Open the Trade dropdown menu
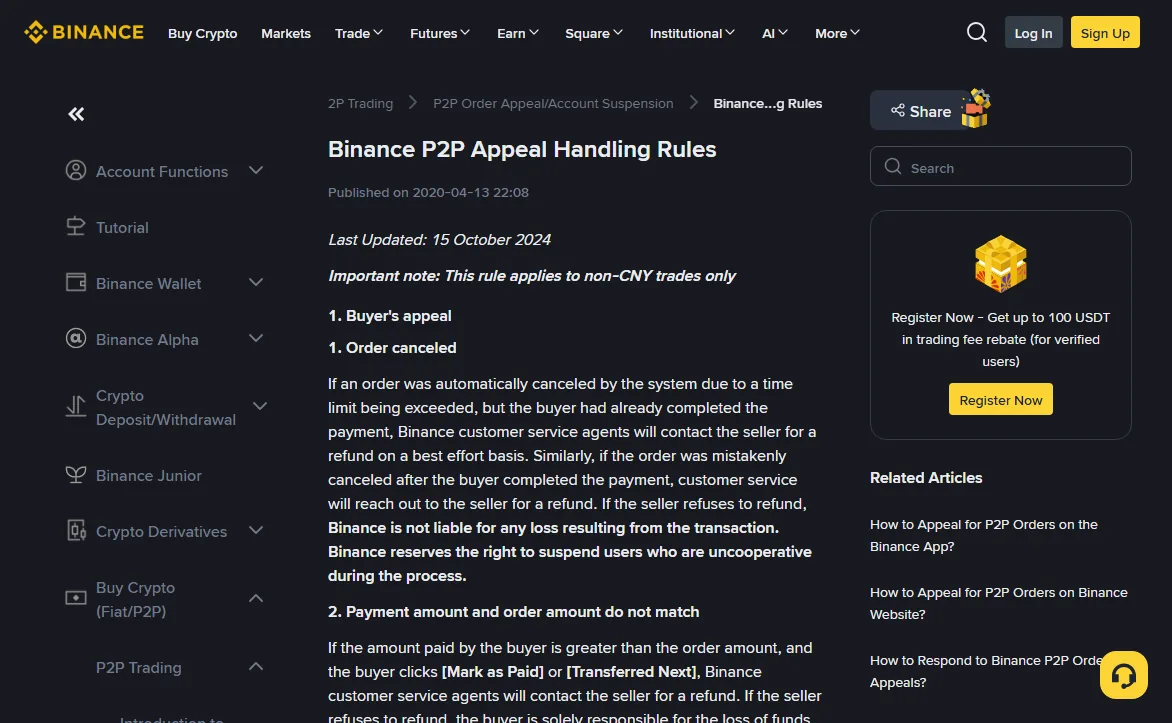Image resolution: width=1172 pixels, height=723 pixels. pyautogui.click(x=359, y=33)
